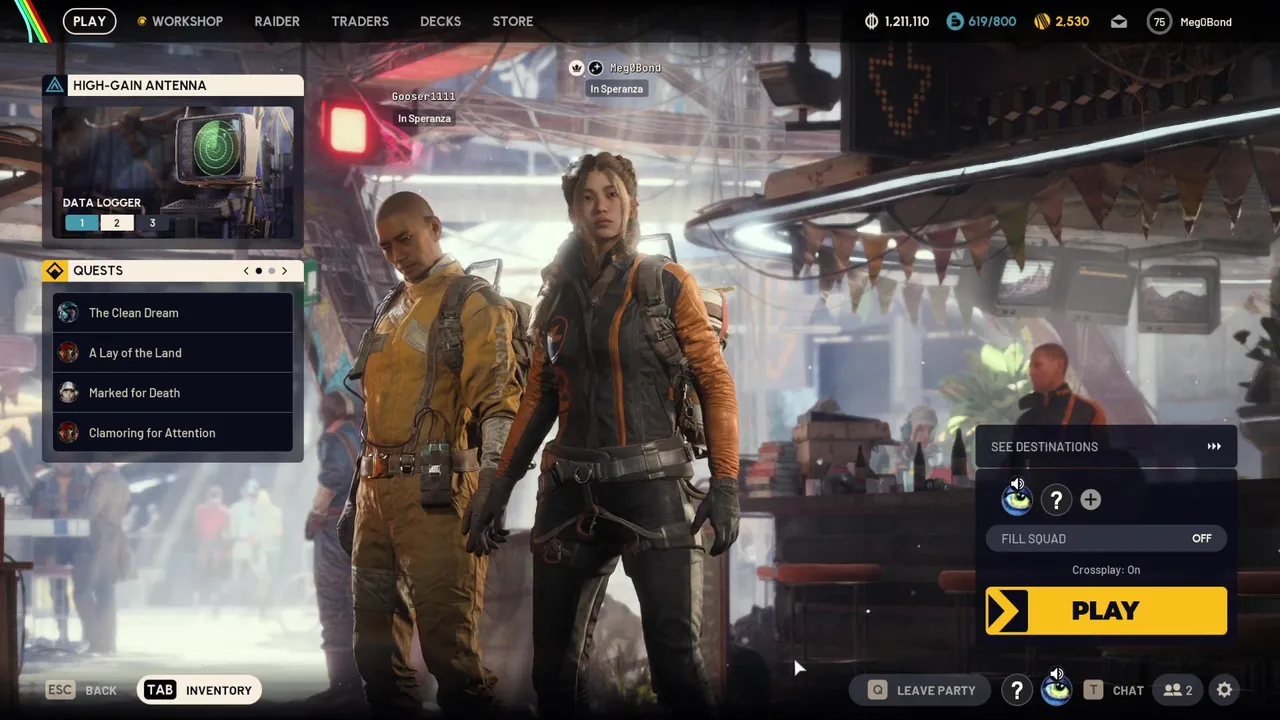Image resolution: width=1280 pixels, height=720 pixels.
Task: Go to the next quests page arrow
Action: (x=284, y=271)
